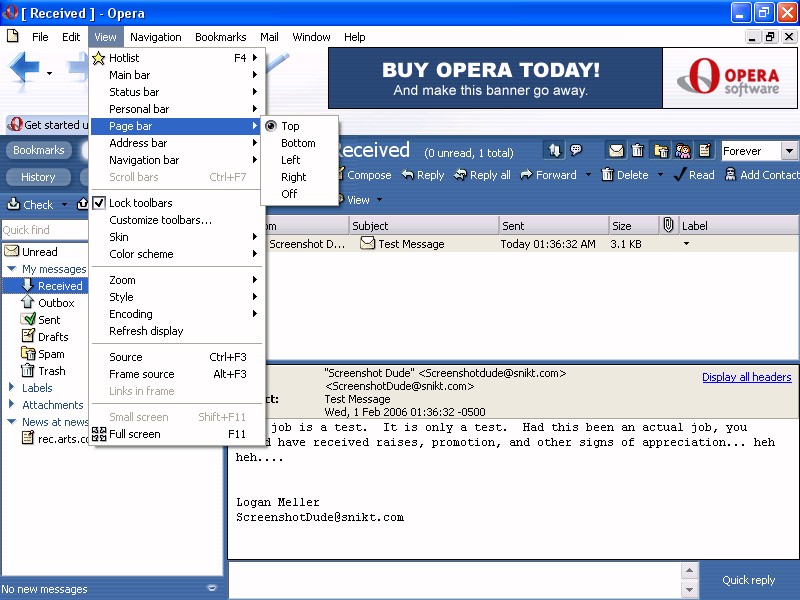This screenshot has height=600, width=800.
Task: Open the Forever time range dropdown
Action: point(788,151)
